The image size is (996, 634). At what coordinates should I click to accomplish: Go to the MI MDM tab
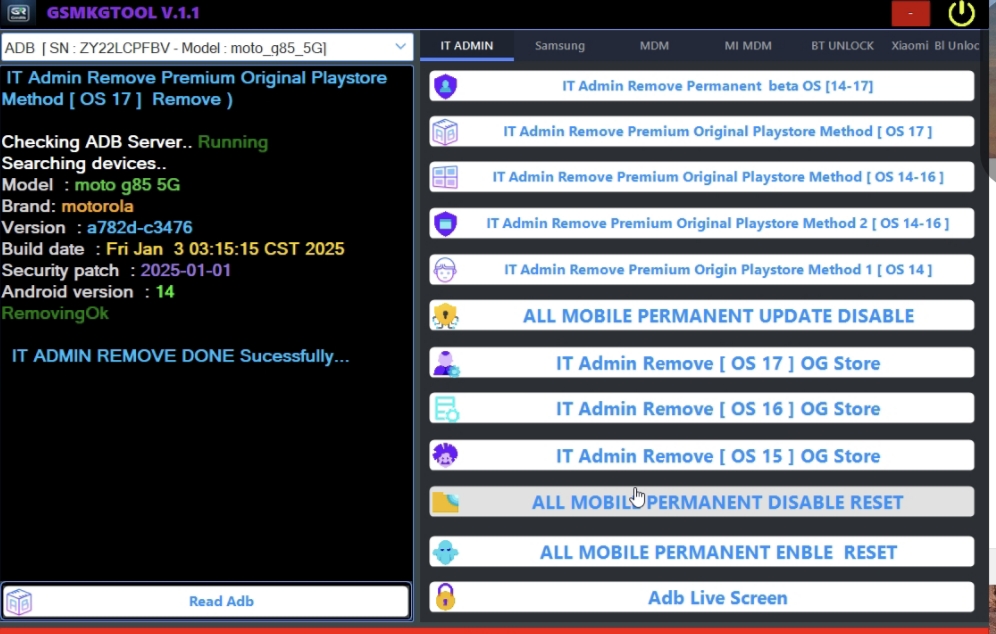pos(748,46)
